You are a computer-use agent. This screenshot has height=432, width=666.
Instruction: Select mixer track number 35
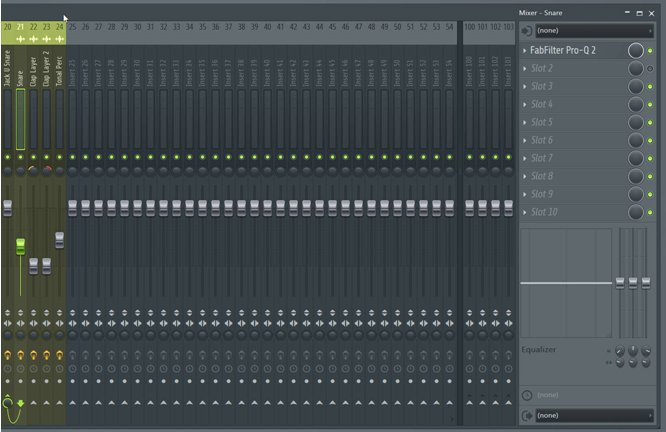coord(203,27)
